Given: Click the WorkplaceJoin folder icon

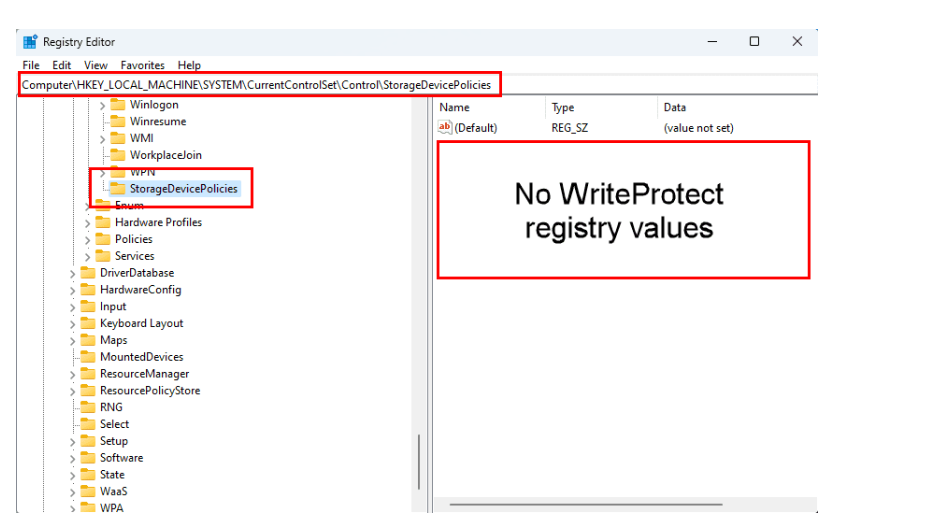Looking at the screenshot, I should [x=117, y=155].
